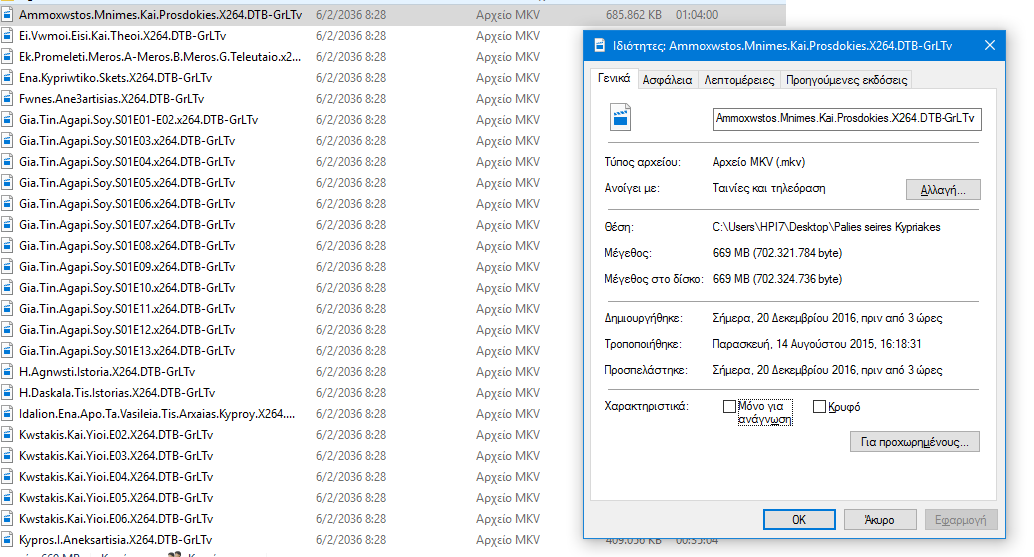Click the file icon for Fwnes.Ane3artisias
Viewport: 1034px width, 557px height.
(8, 99)
